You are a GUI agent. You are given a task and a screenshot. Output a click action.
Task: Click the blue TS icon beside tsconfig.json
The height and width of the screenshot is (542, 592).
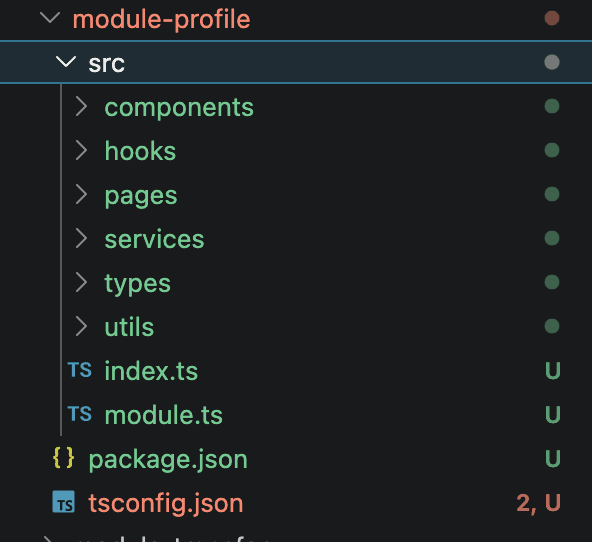pos(63,502)
